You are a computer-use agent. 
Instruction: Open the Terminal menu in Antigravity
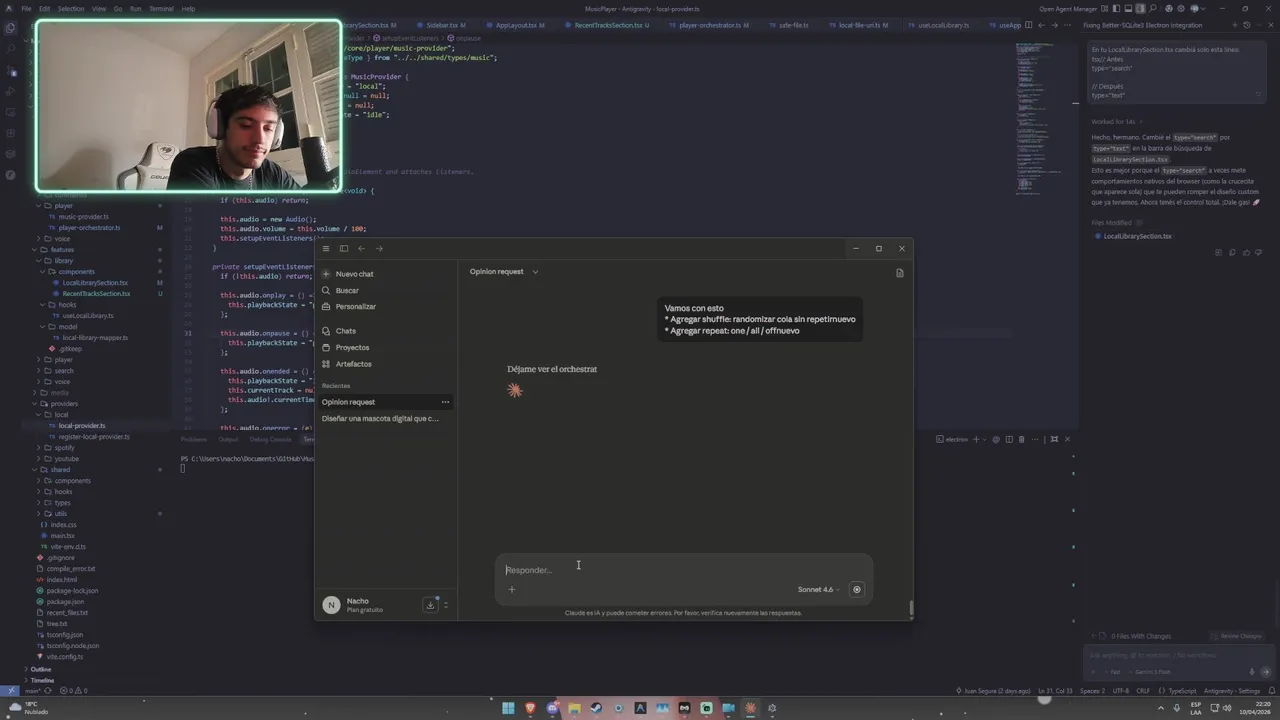160,8
